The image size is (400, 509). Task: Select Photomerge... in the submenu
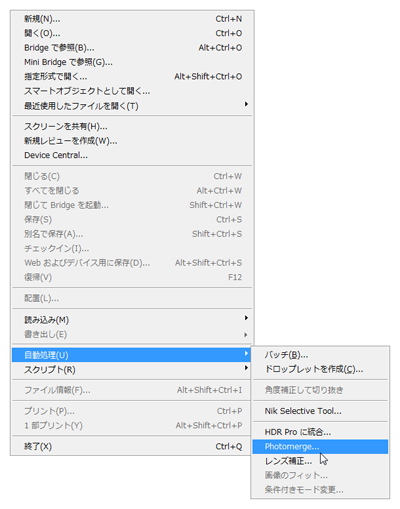point(320,446)
